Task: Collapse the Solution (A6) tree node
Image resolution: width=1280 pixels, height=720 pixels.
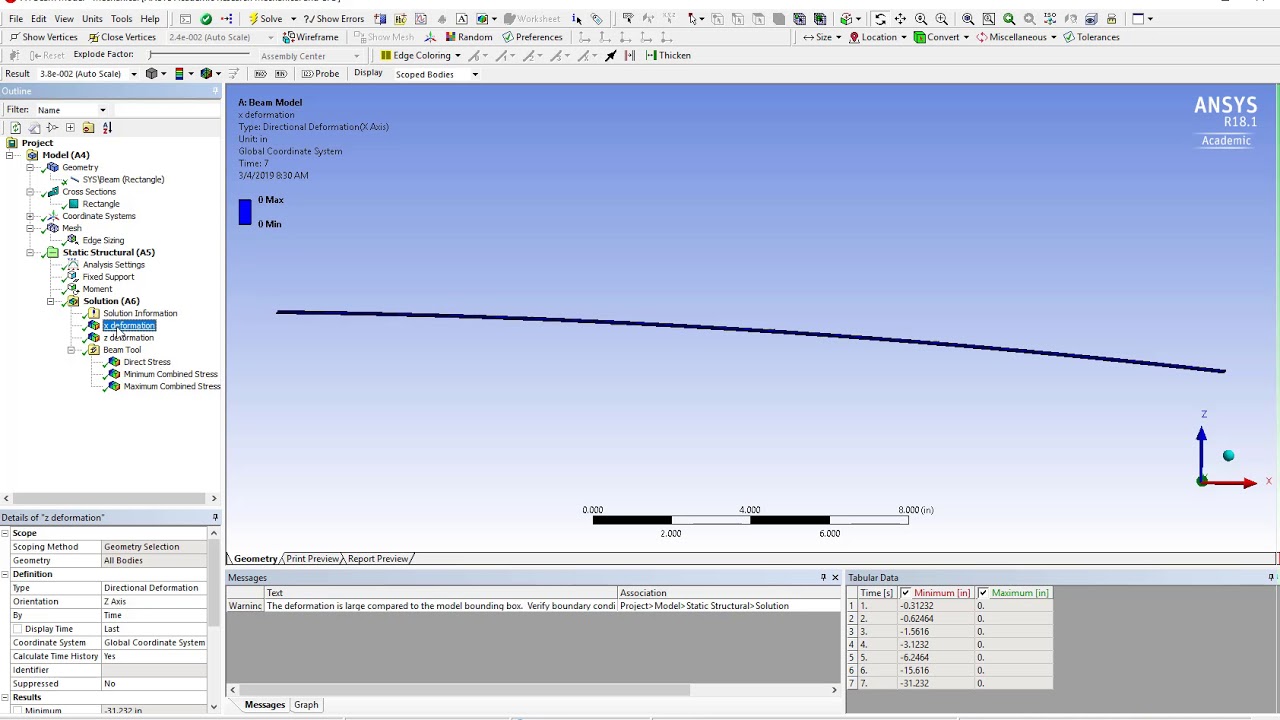Action: 50,301
